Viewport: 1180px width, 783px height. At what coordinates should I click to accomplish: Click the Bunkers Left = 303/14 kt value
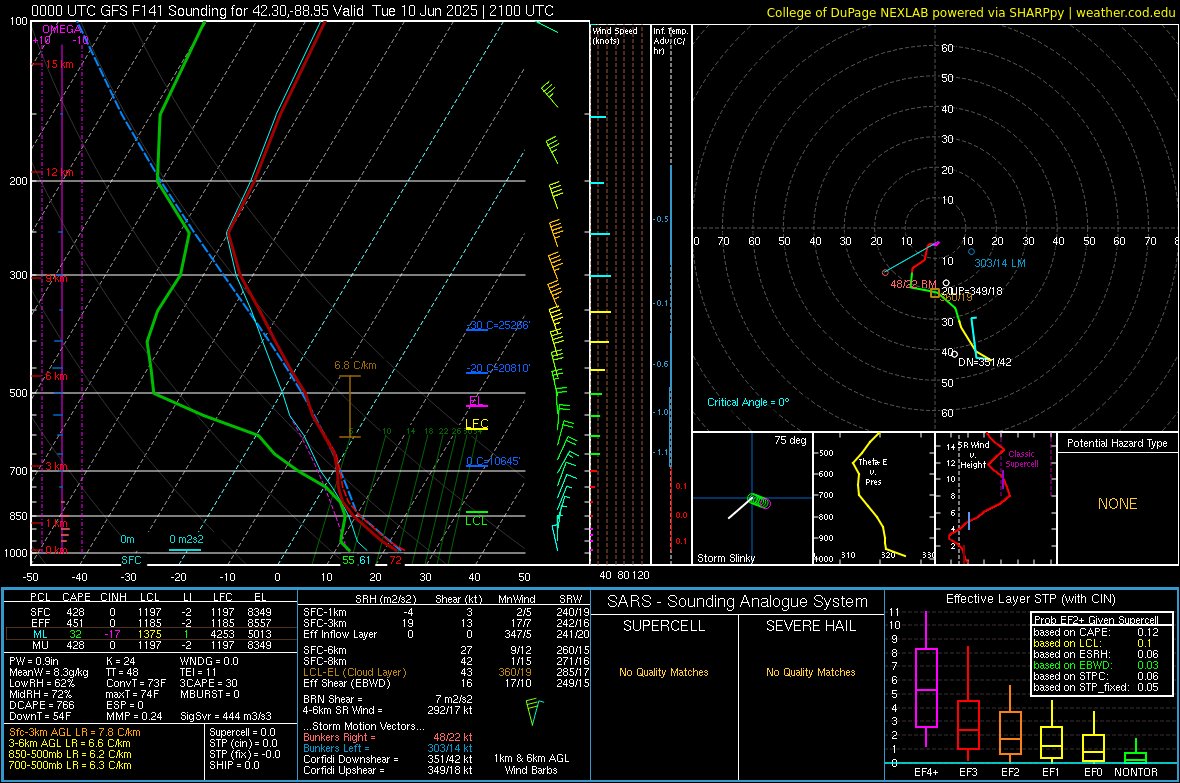(387, 748)
